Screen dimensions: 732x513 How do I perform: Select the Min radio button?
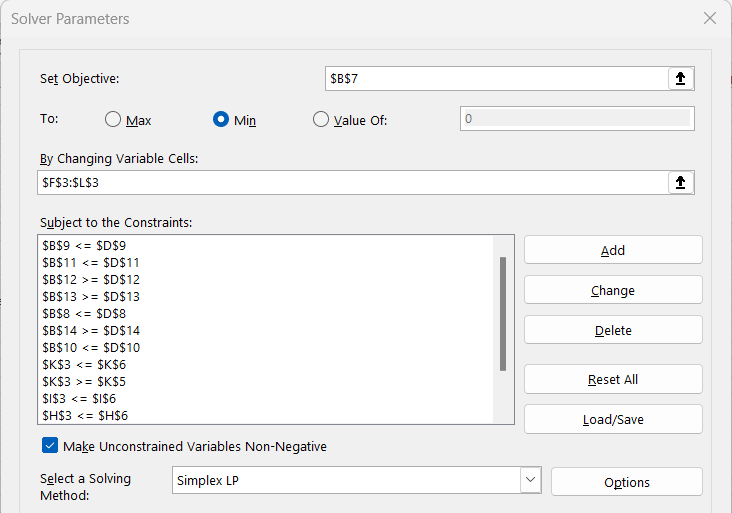click(221, 119)
